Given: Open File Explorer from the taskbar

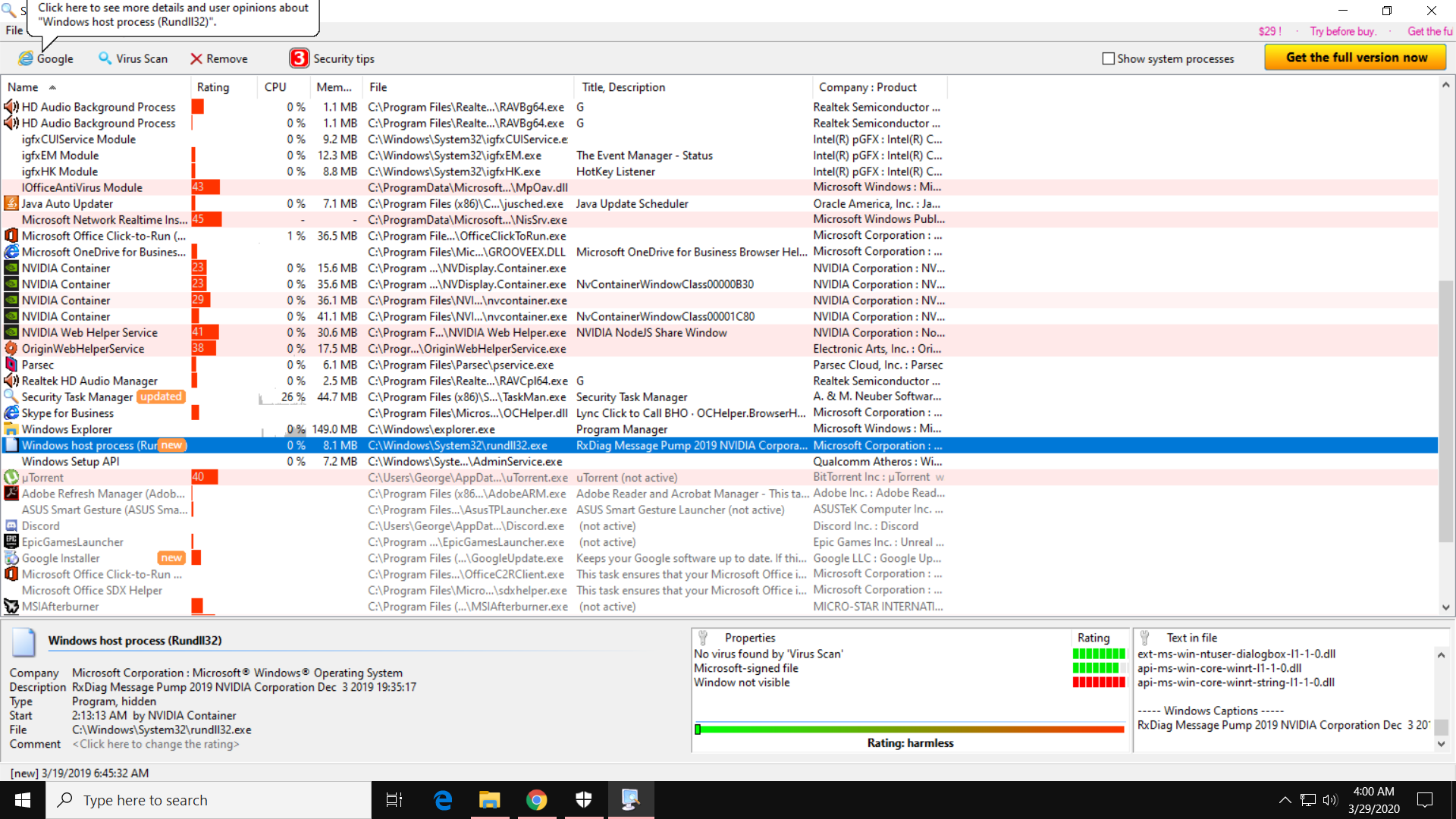Looking at the screenshot, I should pos(490,800).
